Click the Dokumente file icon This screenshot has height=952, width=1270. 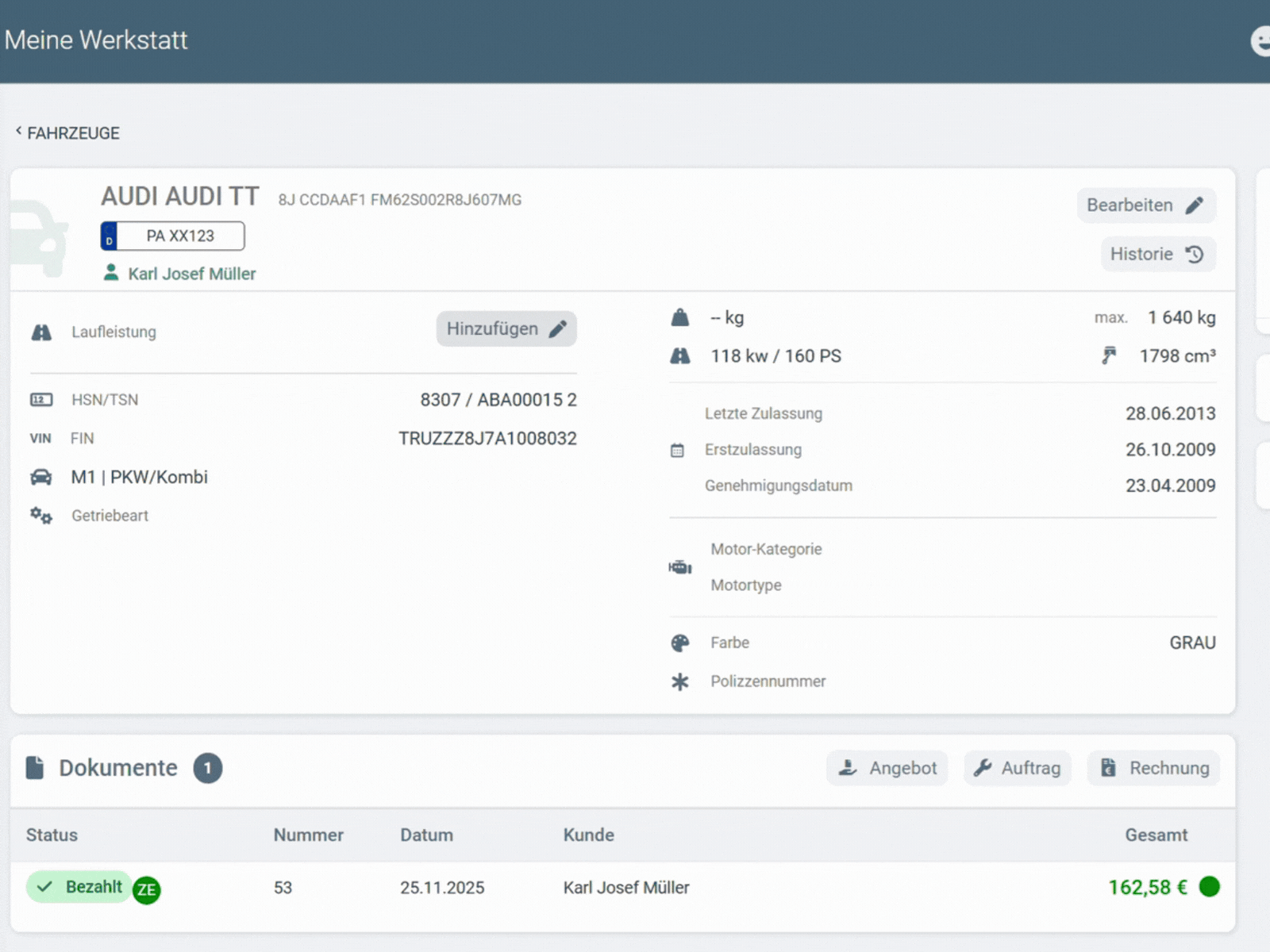(35, 768)
